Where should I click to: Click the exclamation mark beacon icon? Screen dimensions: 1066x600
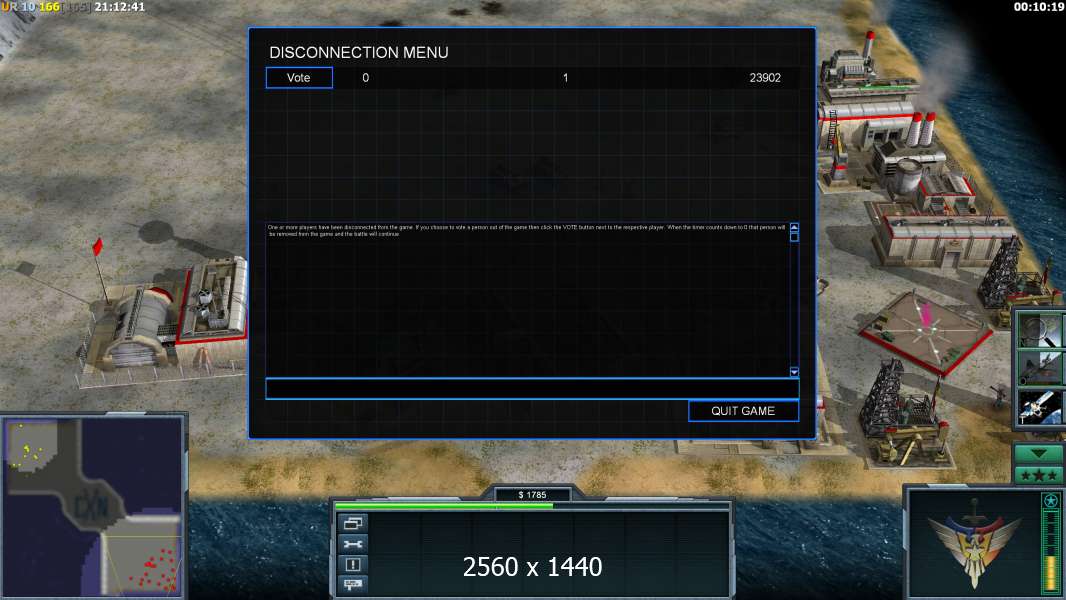353,564
